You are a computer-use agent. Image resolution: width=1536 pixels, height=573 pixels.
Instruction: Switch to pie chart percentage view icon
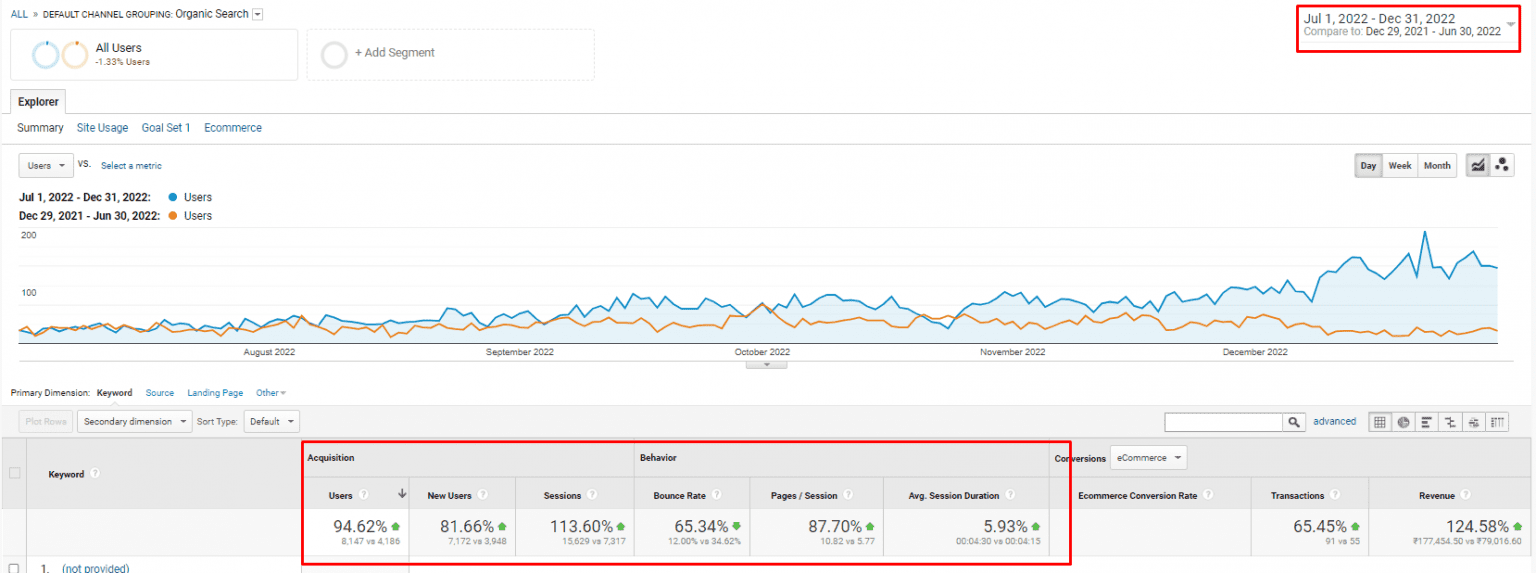coord(1403,422)
